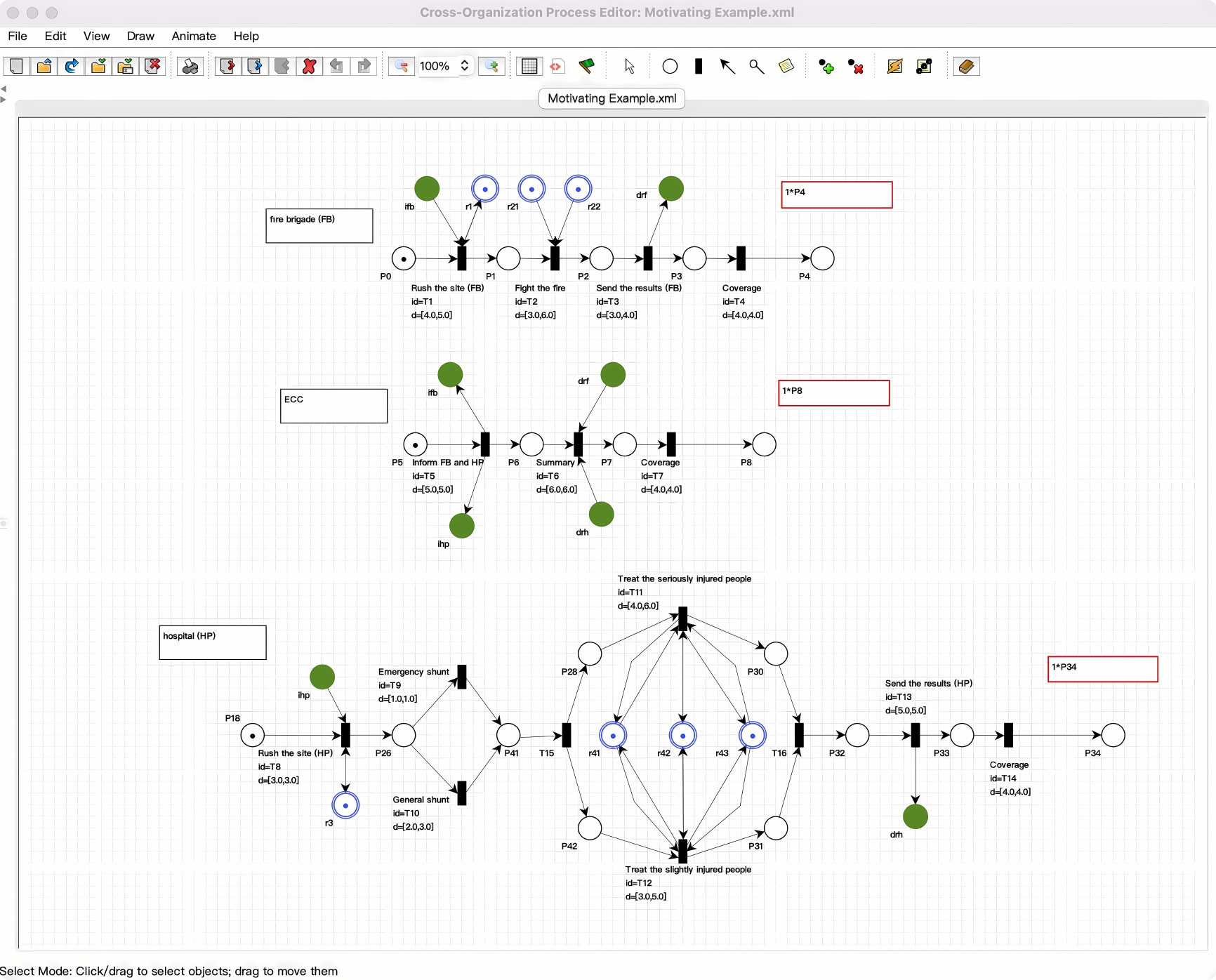
Task: Open the zoom percentage combo box
Action: tap(445, 66)
